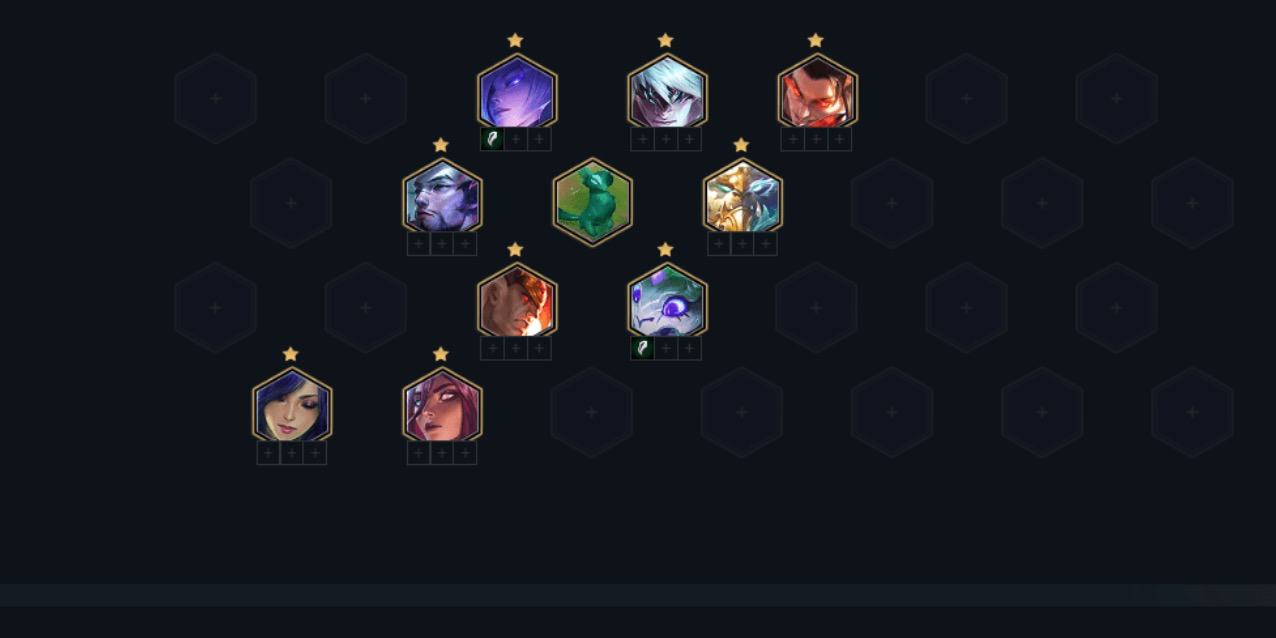Open the feather item on the purple-haired champion
The width and height of the screenshot is (1276, 638).
pos(492,139)
